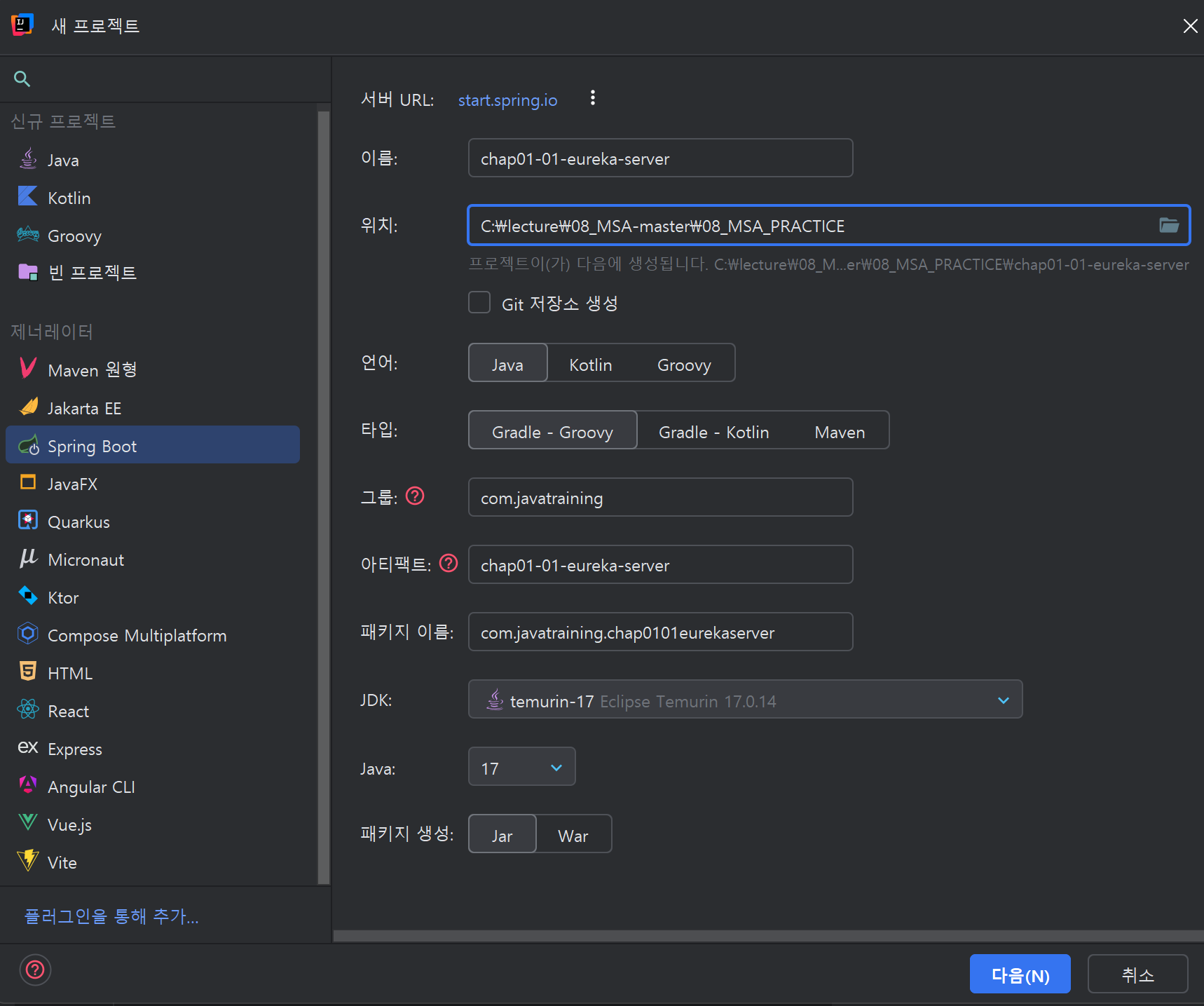
Task: Edit the 패키지 이름 field
Action: (661, 632)
